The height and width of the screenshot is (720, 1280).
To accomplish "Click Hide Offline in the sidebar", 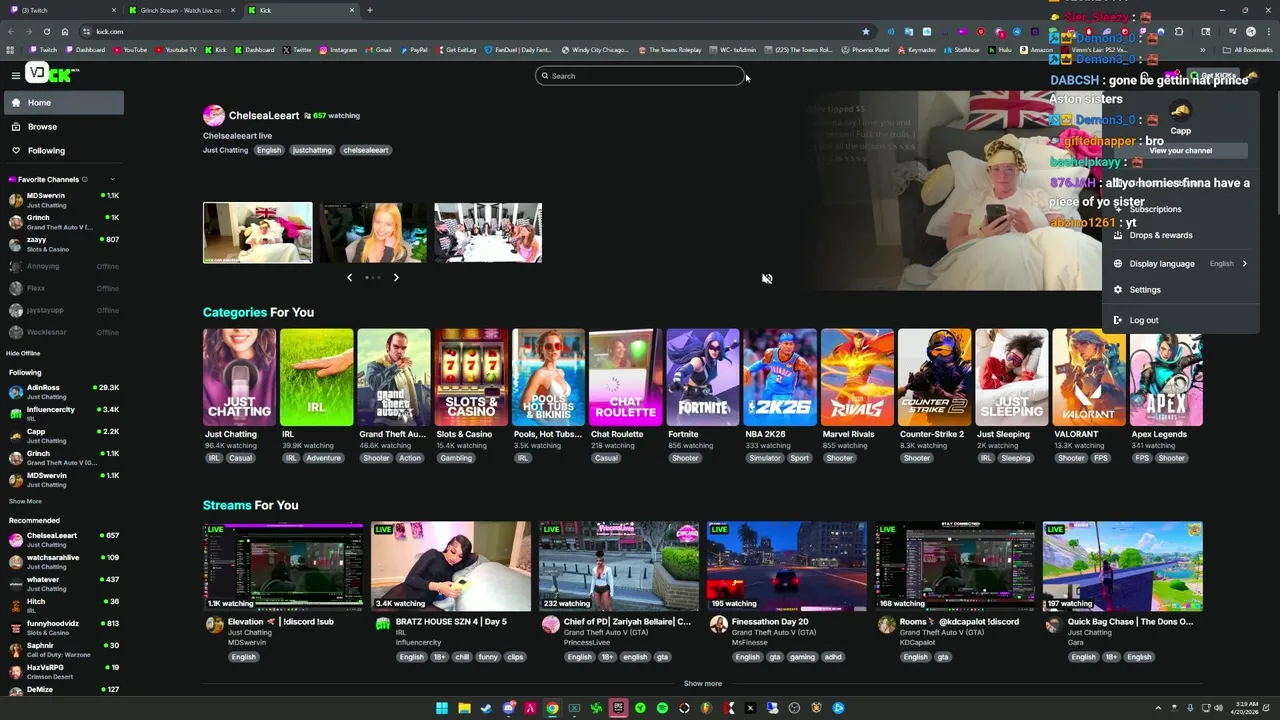I will [23, 353].
